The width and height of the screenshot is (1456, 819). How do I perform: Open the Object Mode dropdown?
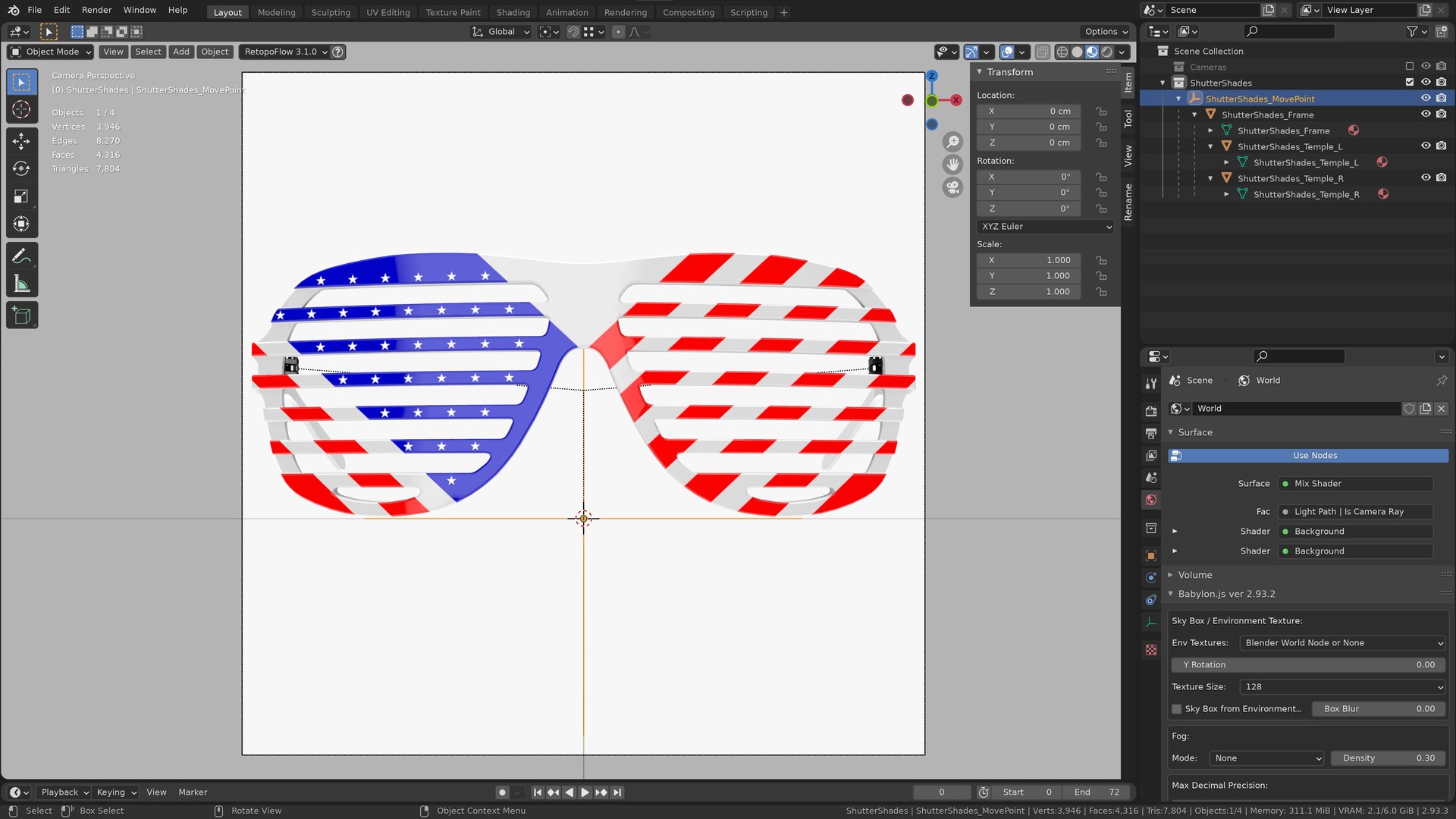[50, 52]
